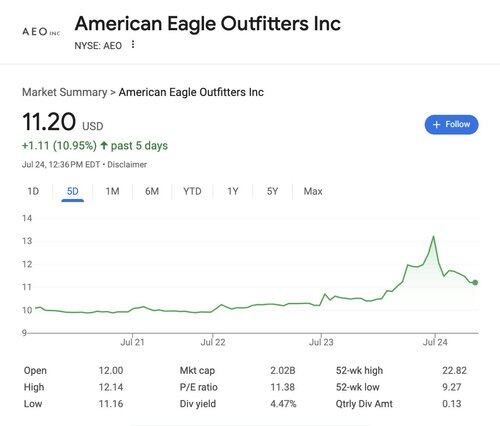500x426 pixels.
Task: Click the current price dot on chart
Action: [475, 283]
